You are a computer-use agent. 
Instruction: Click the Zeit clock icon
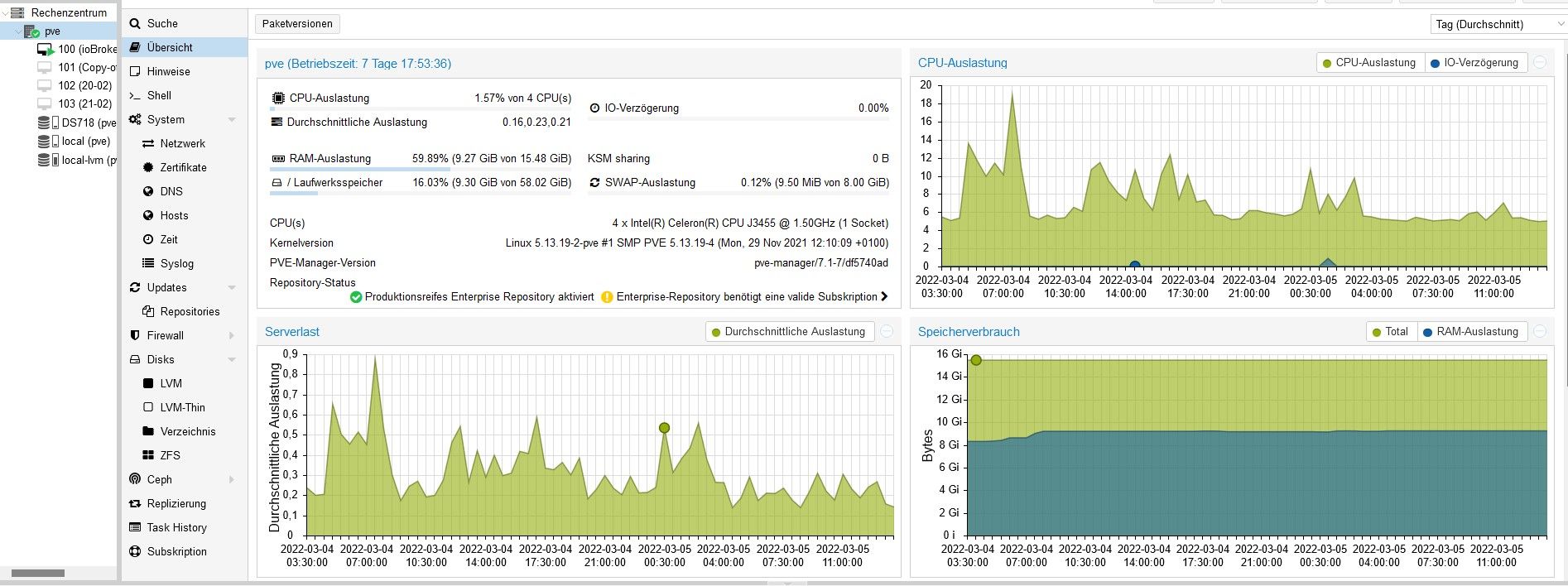(x=148, y=239)
